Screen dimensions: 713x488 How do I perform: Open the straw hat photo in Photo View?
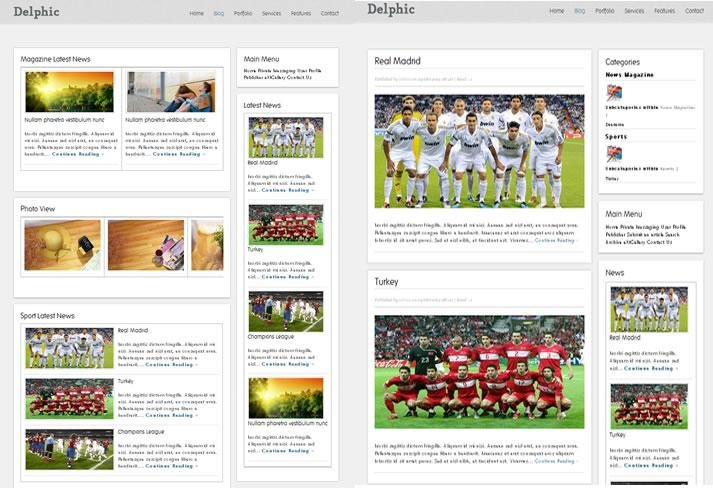tap(62, 245)
